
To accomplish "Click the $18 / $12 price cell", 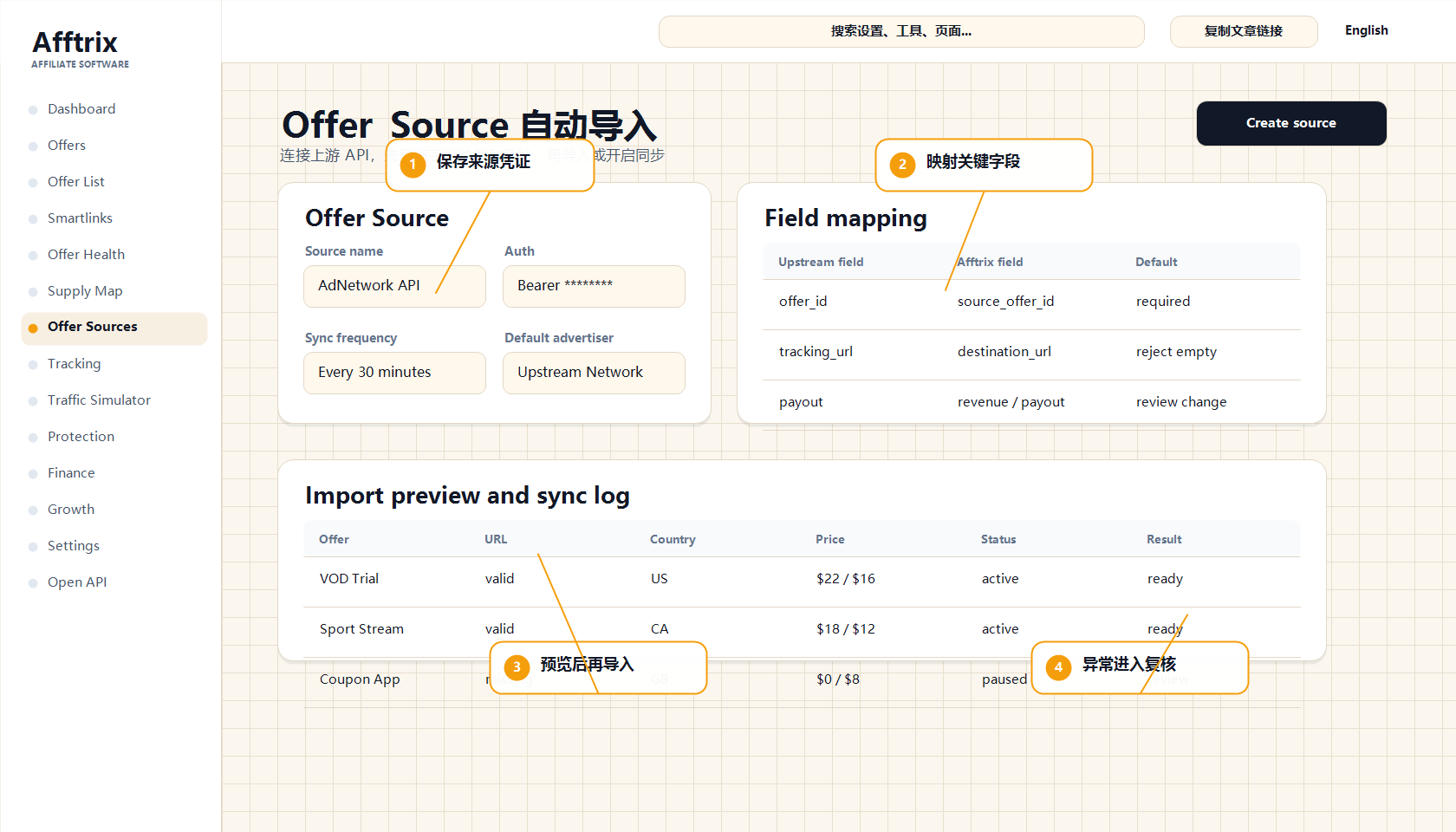I will tap(845, 629).
